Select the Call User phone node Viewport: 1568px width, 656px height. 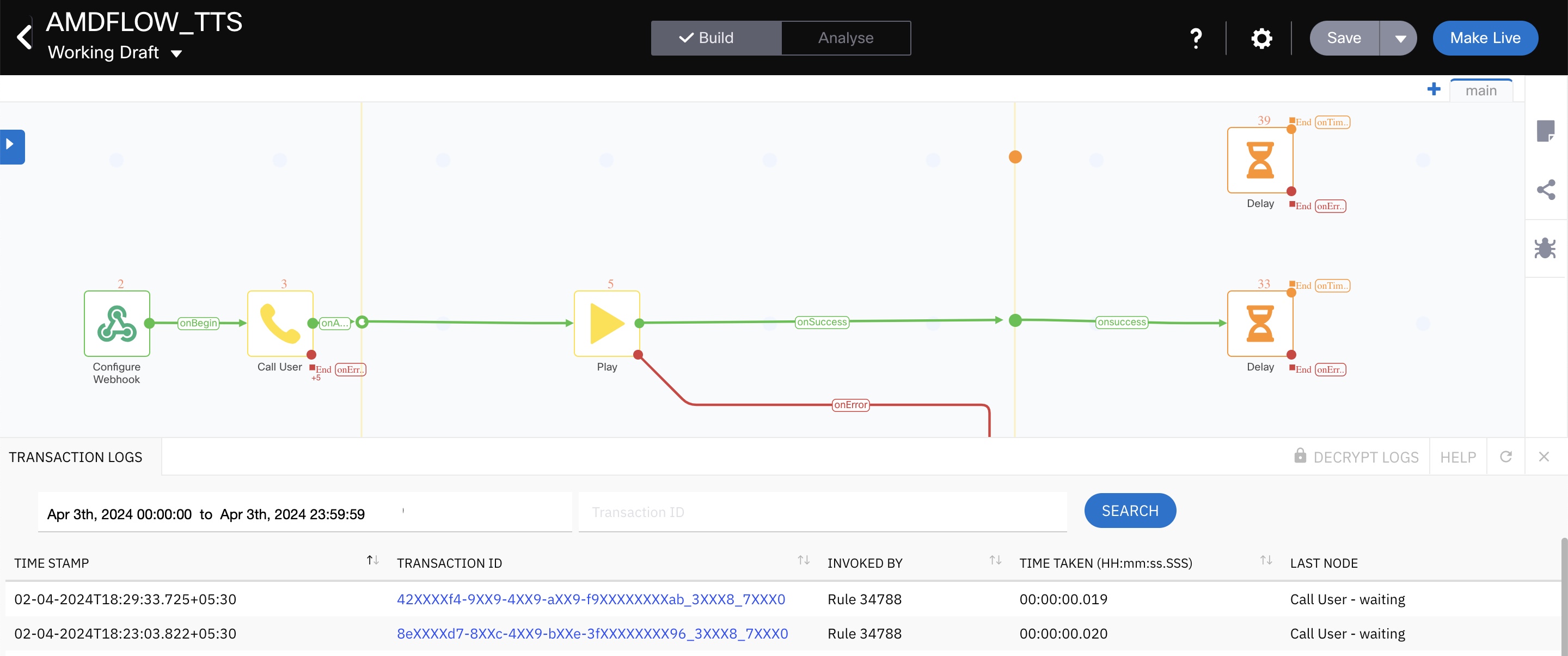(x=280, y=323)
